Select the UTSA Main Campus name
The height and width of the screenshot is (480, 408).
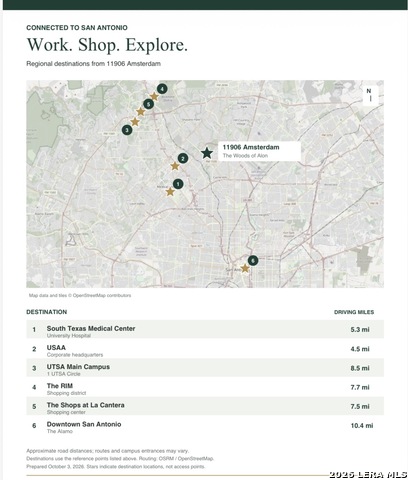click(x=78, y=367)
